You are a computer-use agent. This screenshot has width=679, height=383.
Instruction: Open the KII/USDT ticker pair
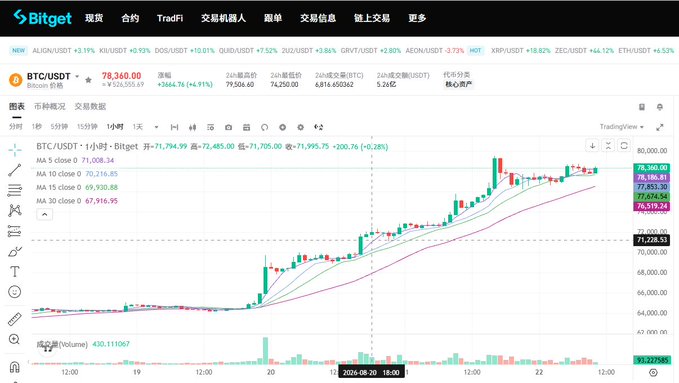point(125,51)
